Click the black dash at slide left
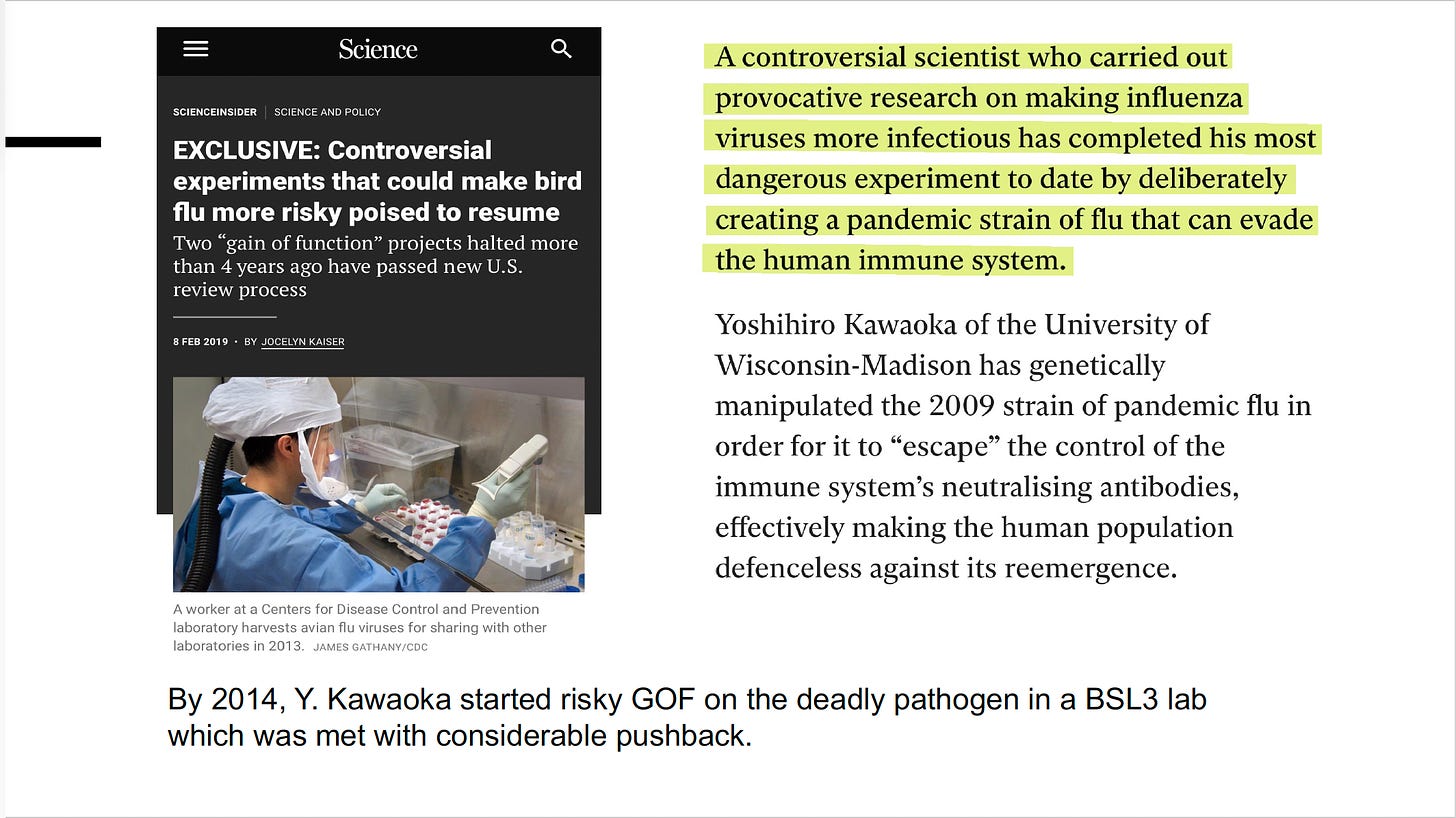Viewport: 1456px width, 818px height. 53,142
